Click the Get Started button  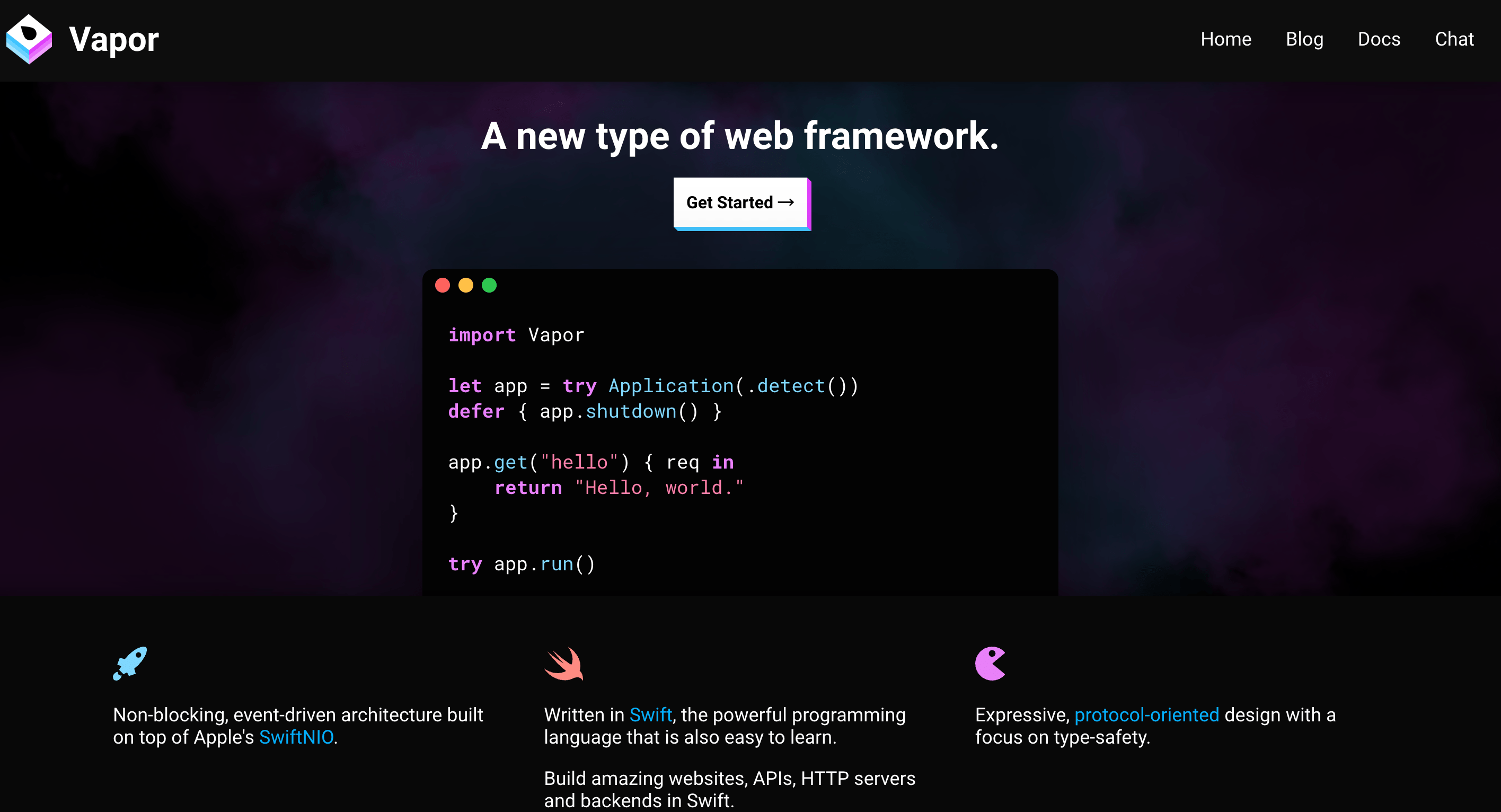pos(742,204)
